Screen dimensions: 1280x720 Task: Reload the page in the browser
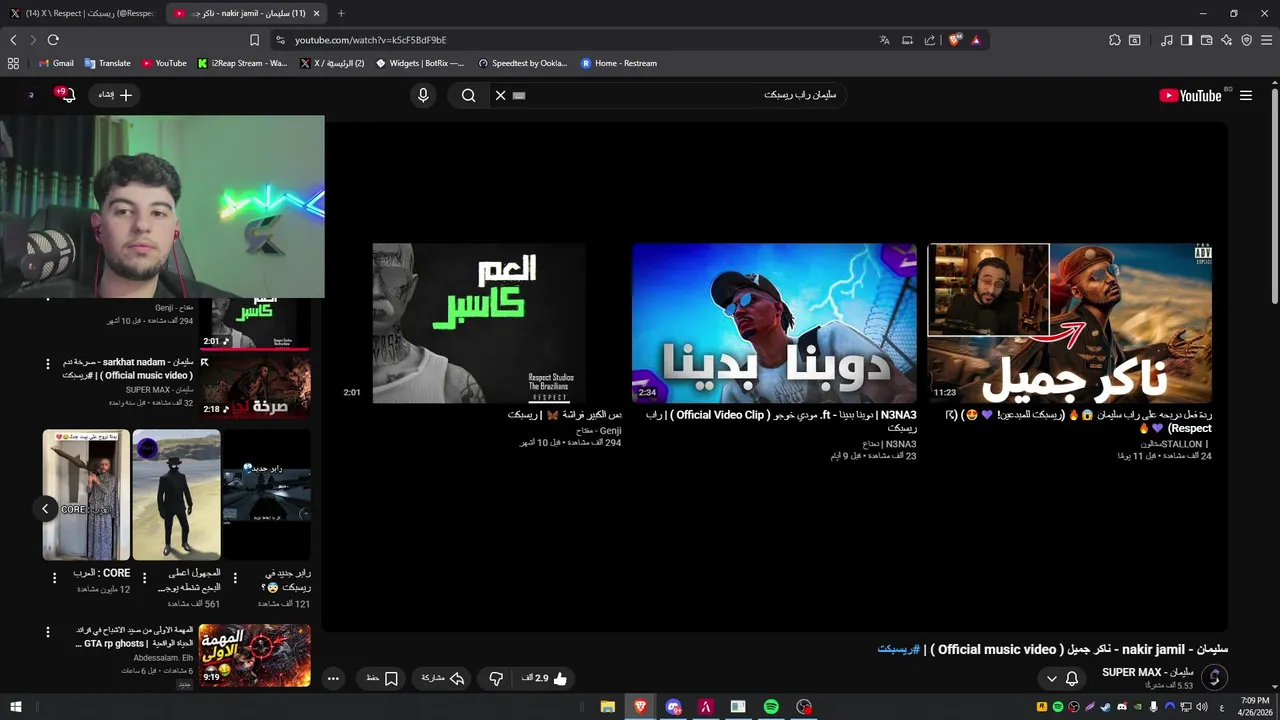53,40
